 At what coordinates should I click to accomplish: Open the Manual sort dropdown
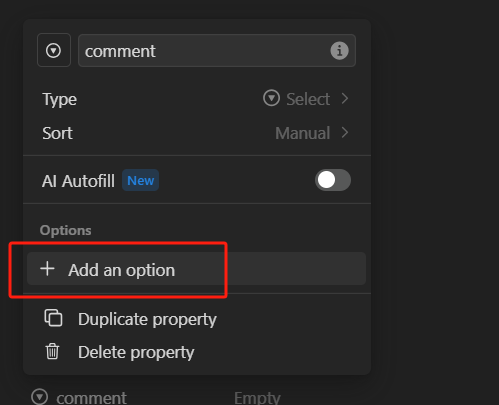[x=312, y=133]
